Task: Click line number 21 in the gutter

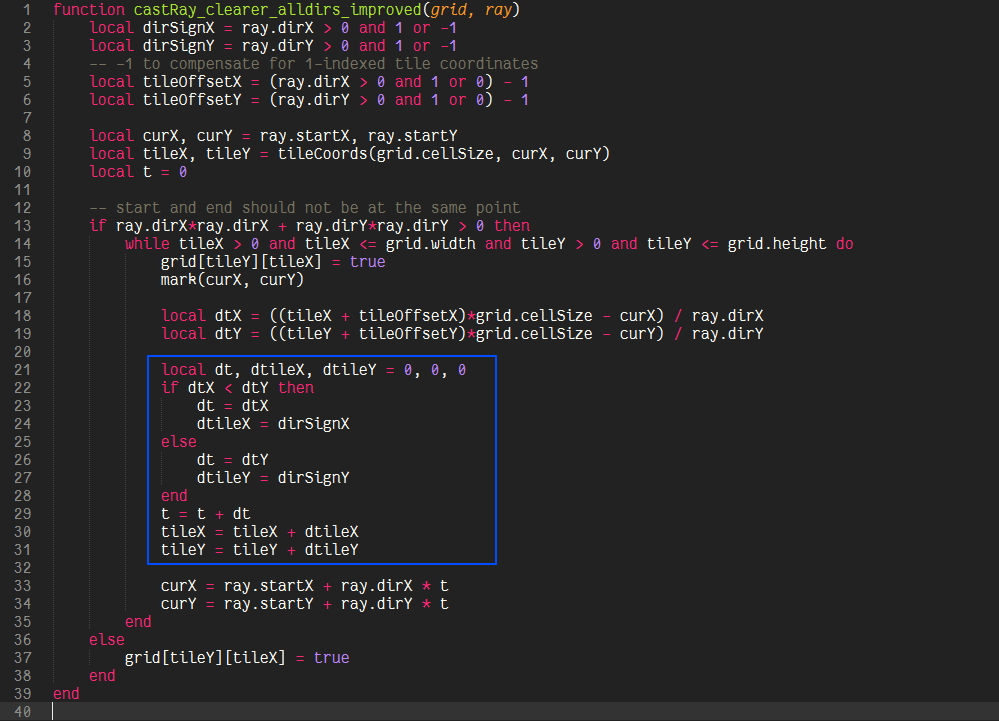Action: pos(23,370)
